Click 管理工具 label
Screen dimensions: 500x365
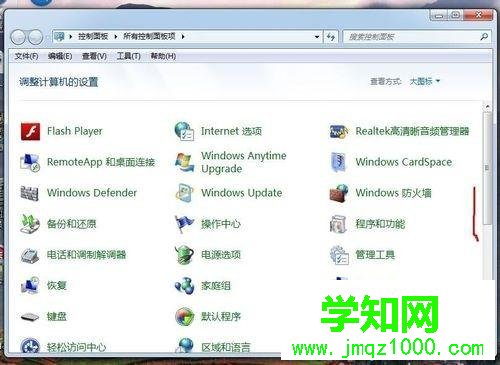coord(375,255)
